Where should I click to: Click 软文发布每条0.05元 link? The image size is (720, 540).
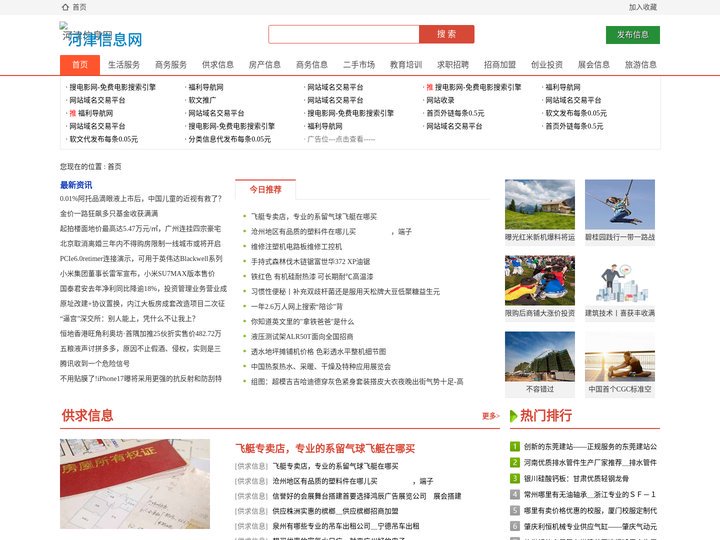pos(576,113)
